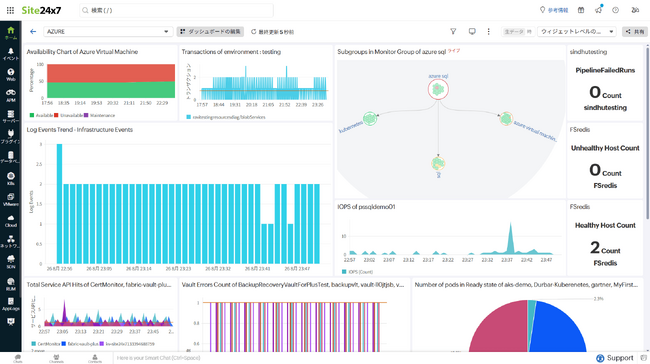The height and width of the screenshot is (364, 650).
Task: Select the azure virtual machine subgroup node
Action: click(506, 119)
